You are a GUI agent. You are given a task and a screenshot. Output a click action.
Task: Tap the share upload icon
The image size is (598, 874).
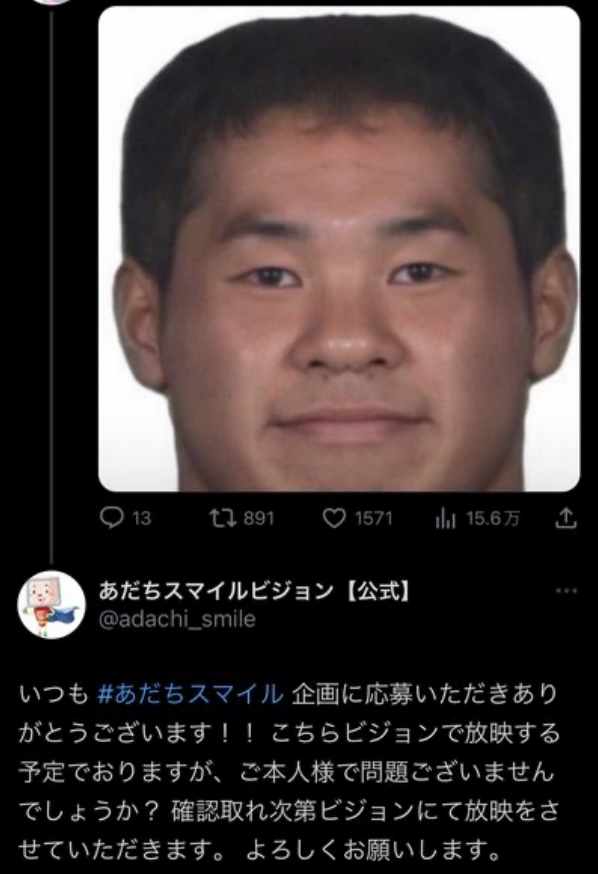[x=565, y=518]
